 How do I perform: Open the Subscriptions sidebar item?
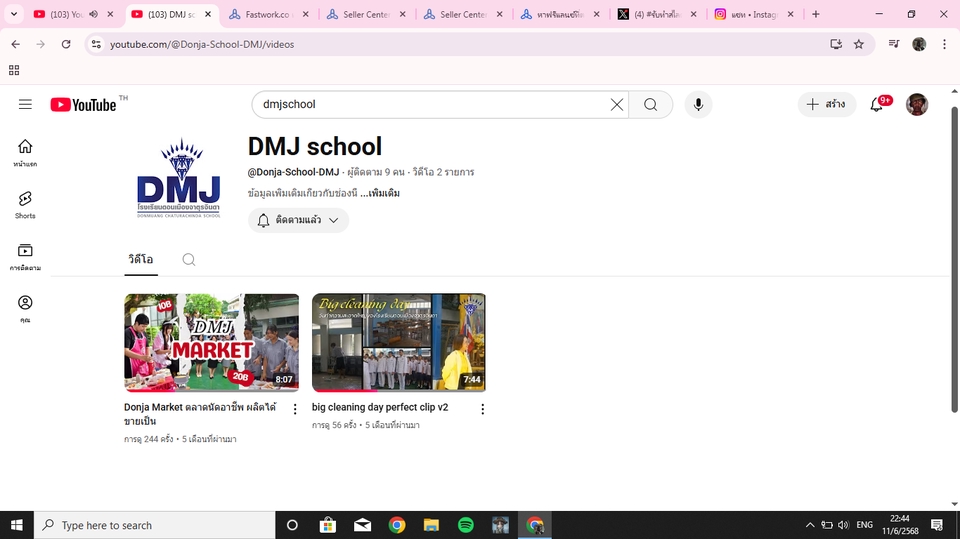point(25,256)
